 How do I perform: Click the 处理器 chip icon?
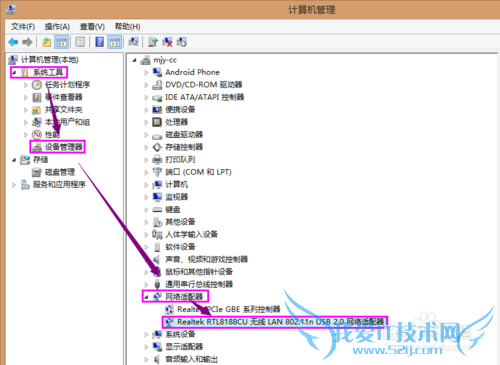(x=157, y=122)
